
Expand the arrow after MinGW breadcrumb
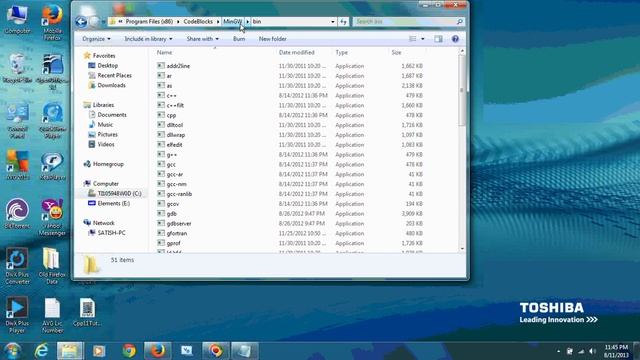pyautogui.click(x=247, y=22)
